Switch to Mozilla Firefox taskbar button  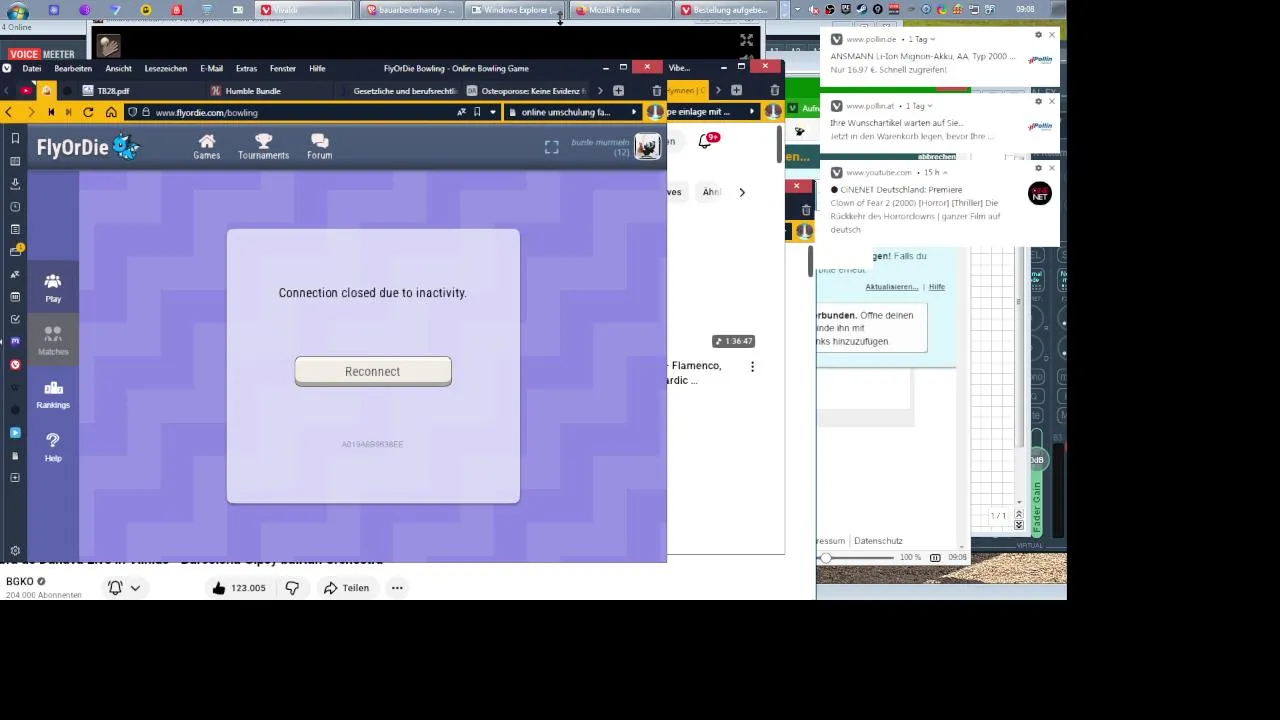point(619,10)
